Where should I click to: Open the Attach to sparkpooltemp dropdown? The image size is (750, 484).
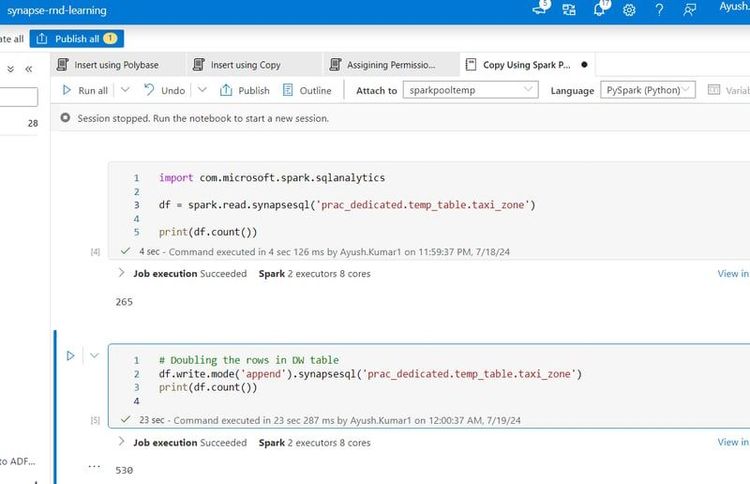pos(470,90)
